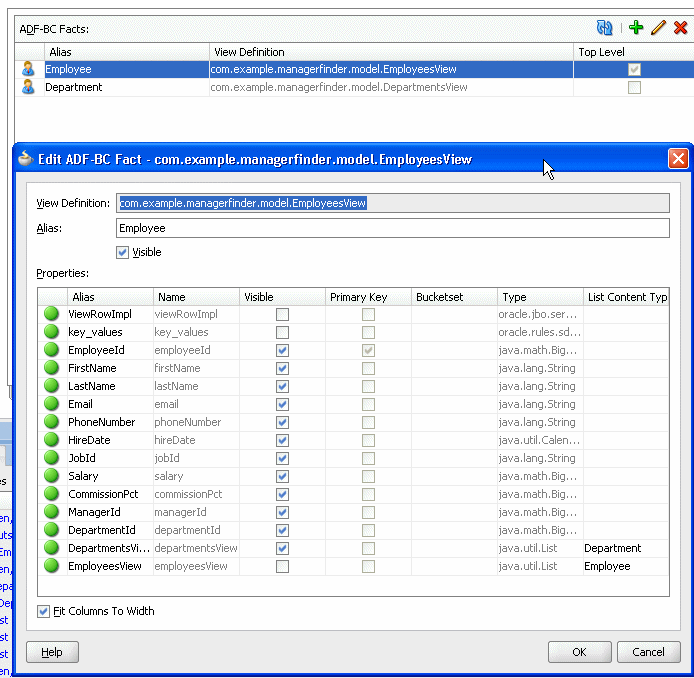Click the green icon beside ViewRowImpl

coord(51,315)
